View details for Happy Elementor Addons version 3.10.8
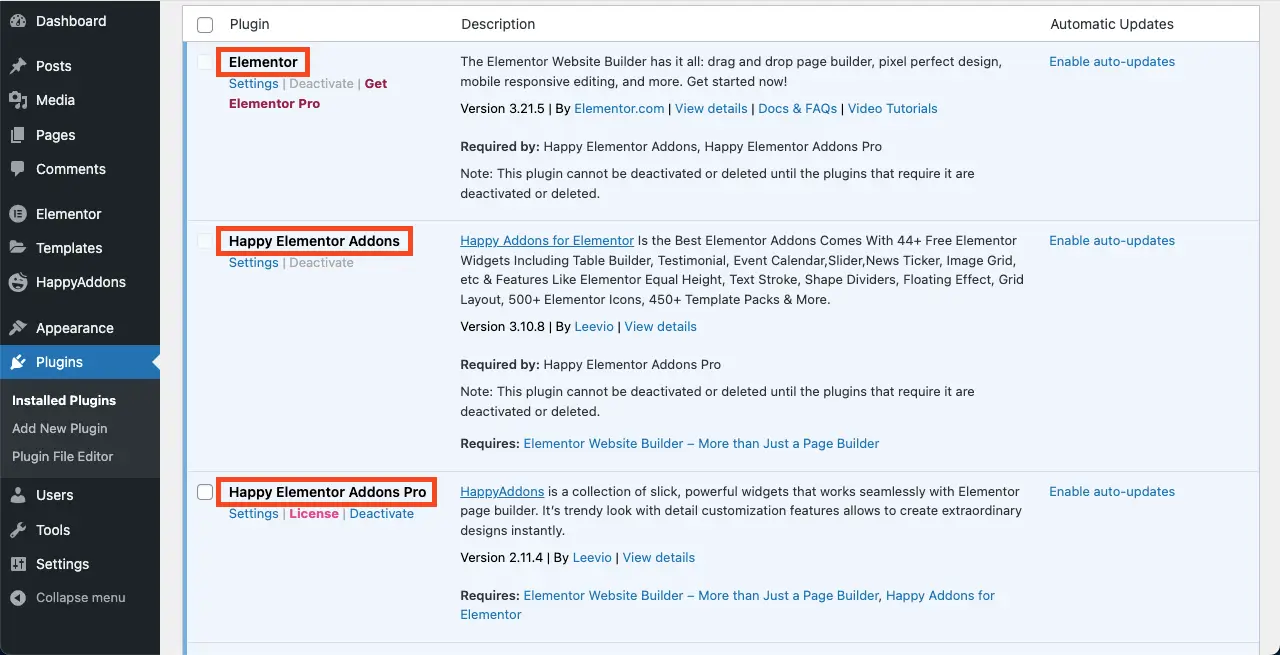 (x=661, y=327)
